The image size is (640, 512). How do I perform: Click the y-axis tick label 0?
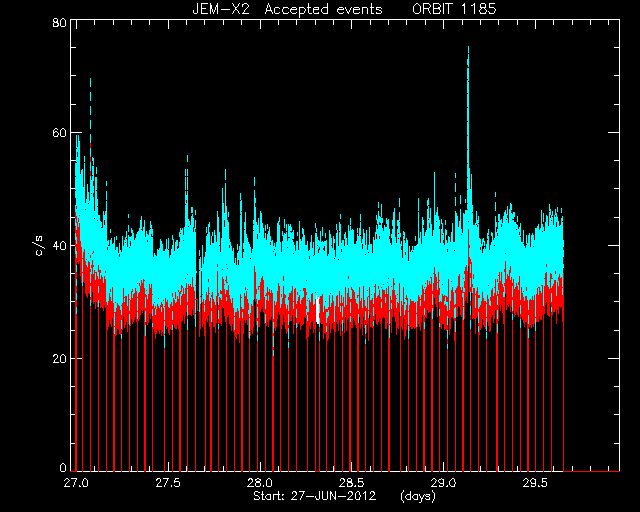coord(62,467)
